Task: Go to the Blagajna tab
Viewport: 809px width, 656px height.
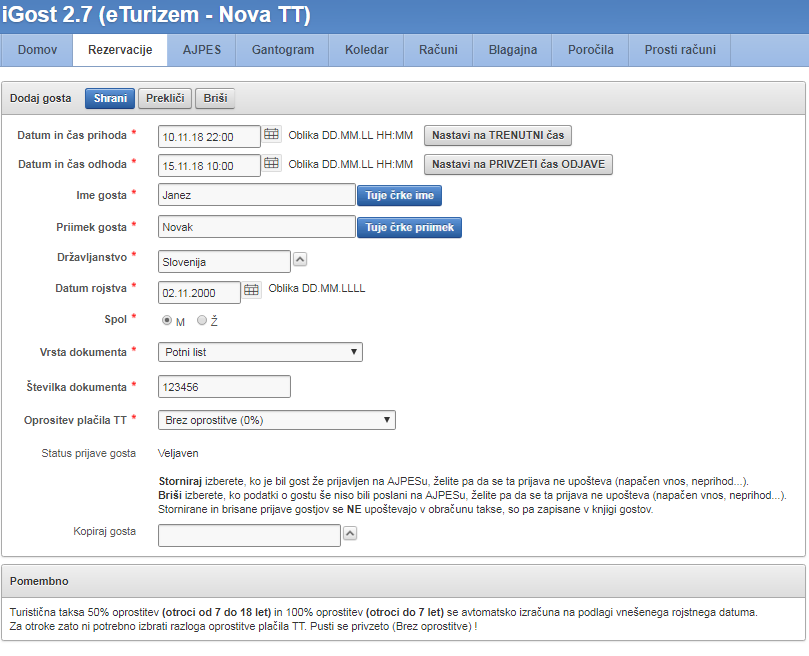Action: tap(513, 50)
